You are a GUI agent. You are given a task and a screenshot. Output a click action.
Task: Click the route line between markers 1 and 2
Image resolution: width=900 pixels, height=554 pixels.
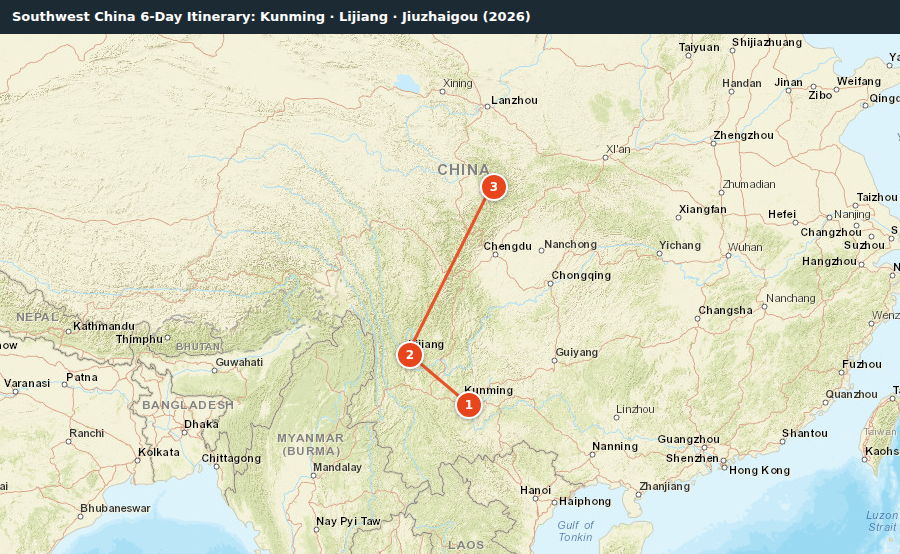pyautogui.click(x=440, y=381)
